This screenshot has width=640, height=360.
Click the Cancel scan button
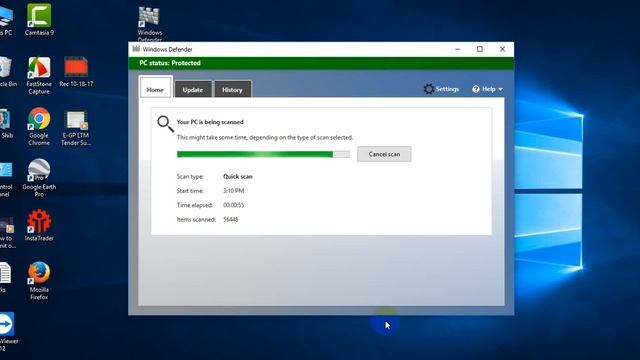pyautogui.click(x=384, y=154)
